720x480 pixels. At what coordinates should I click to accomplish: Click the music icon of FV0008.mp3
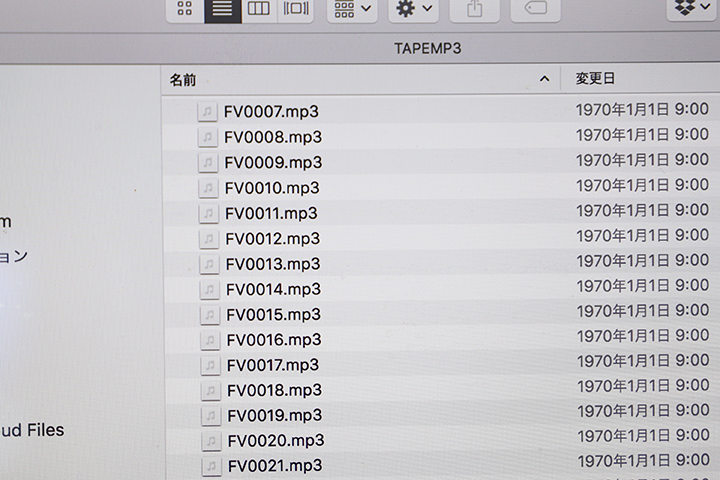tap(208, 137)
